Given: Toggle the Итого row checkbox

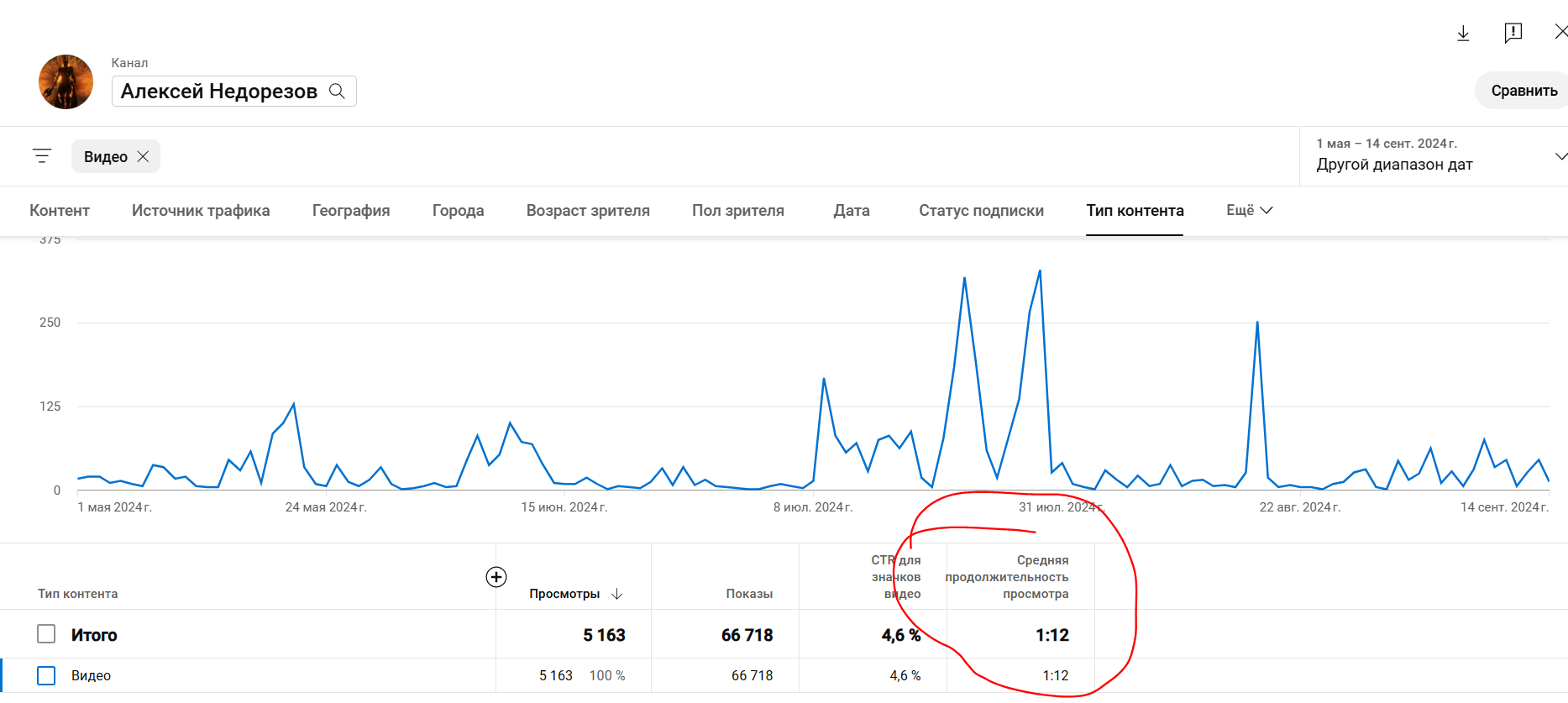Looking at the screenshot, I should pos(46,634).
